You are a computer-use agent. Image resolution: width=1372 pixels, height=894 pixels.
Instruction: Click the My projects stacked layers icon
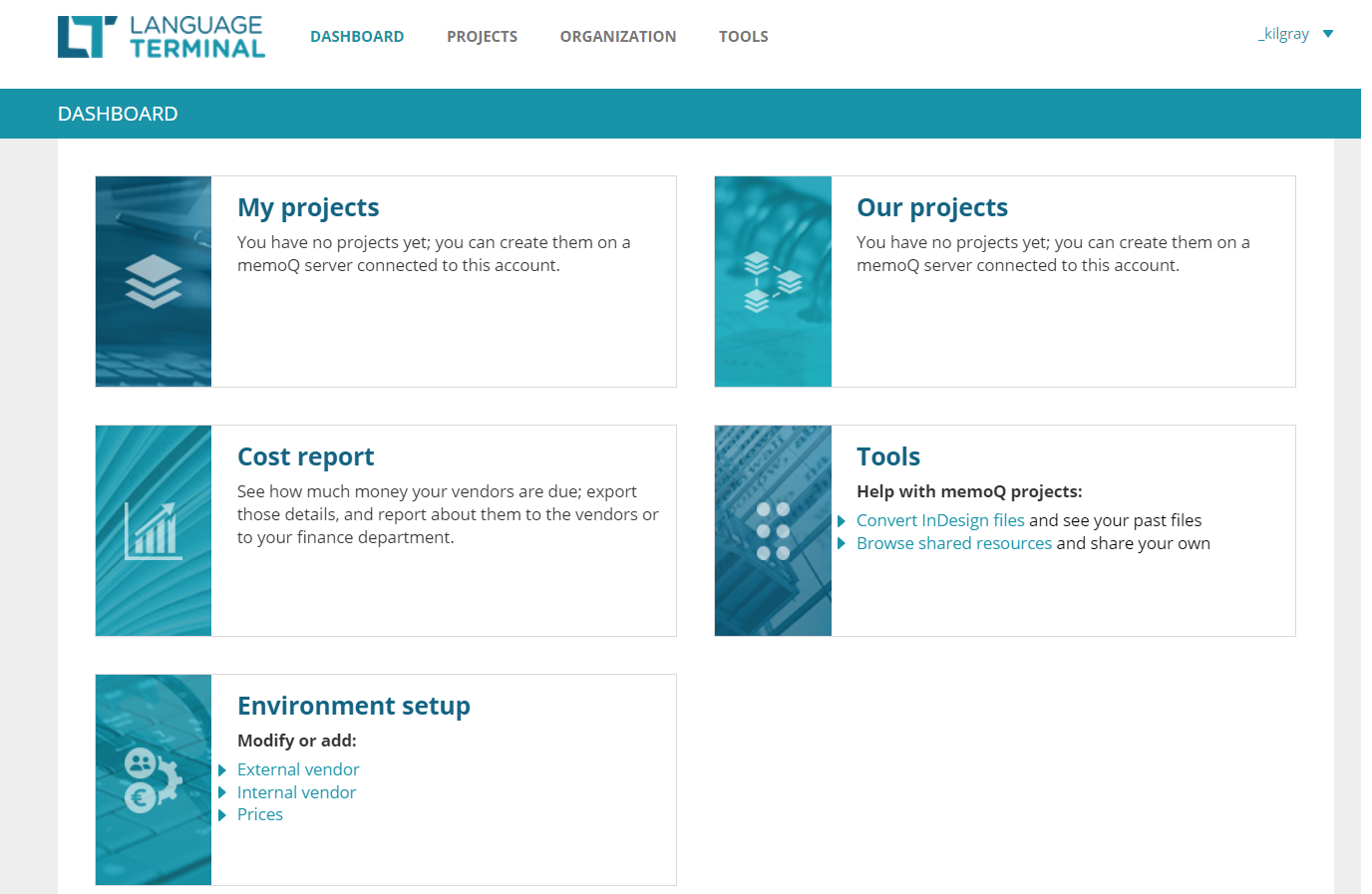[154, 281]
